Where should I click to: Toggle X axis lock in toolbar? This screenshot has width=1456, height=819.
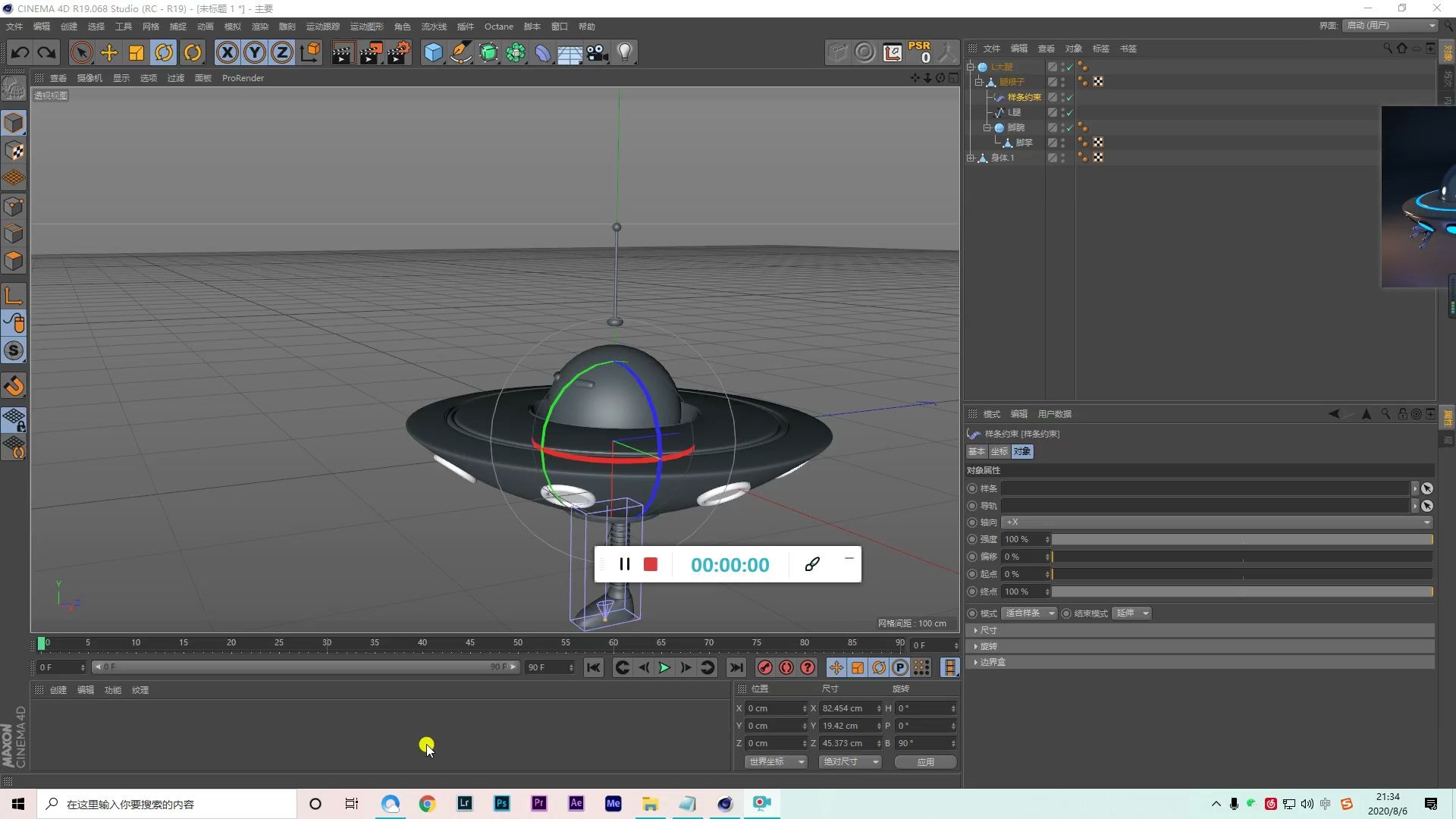[227, 52]
